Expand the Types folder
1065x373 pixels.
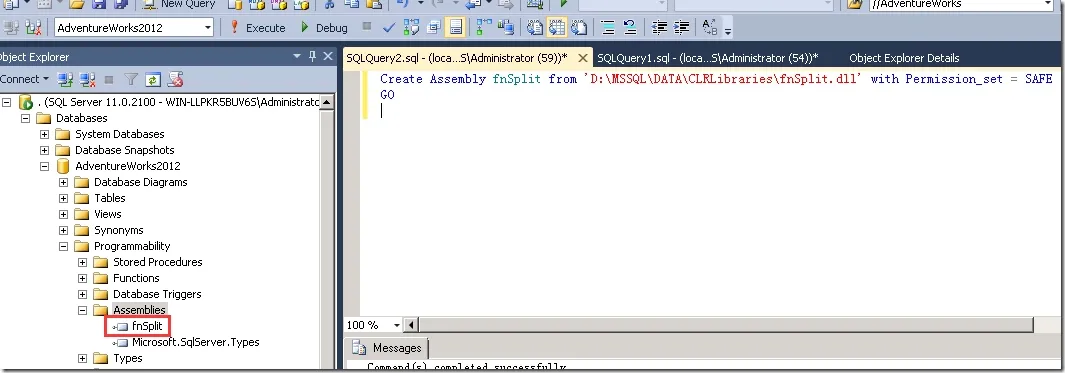[83, 358]
